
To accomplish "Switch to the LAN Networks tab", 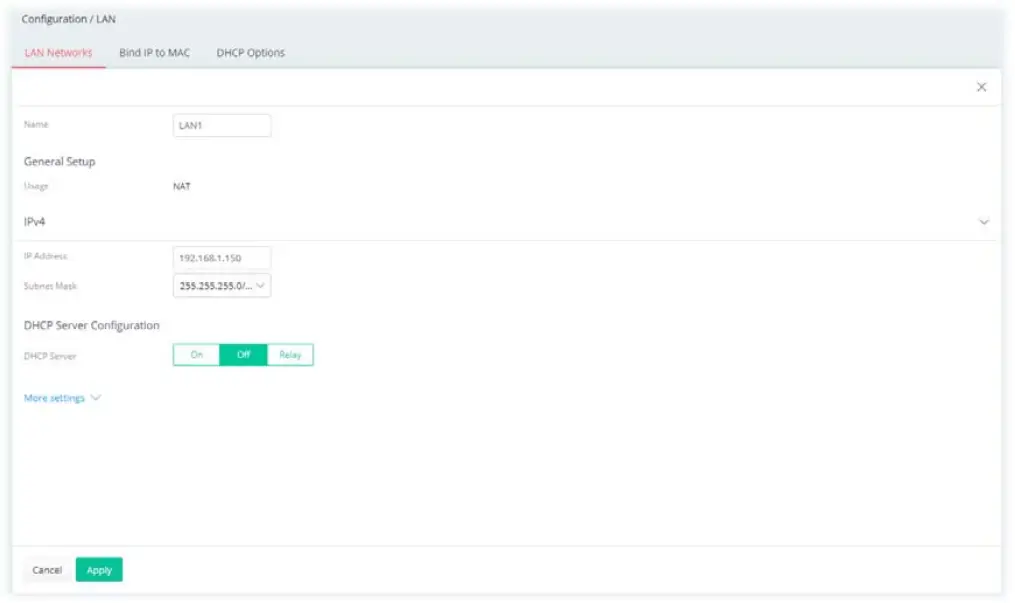I will pos(58,53).
